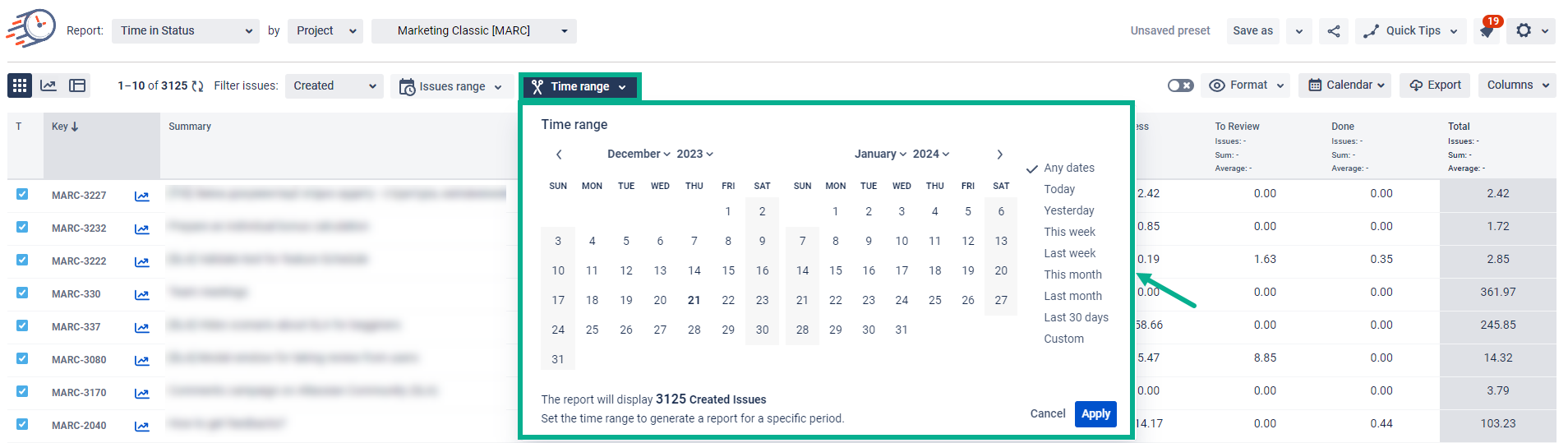The height and width of the screenshot is (443, 1568).
Task: Uncheck the MARC-337 row checkbox
Action: (22, 325)
